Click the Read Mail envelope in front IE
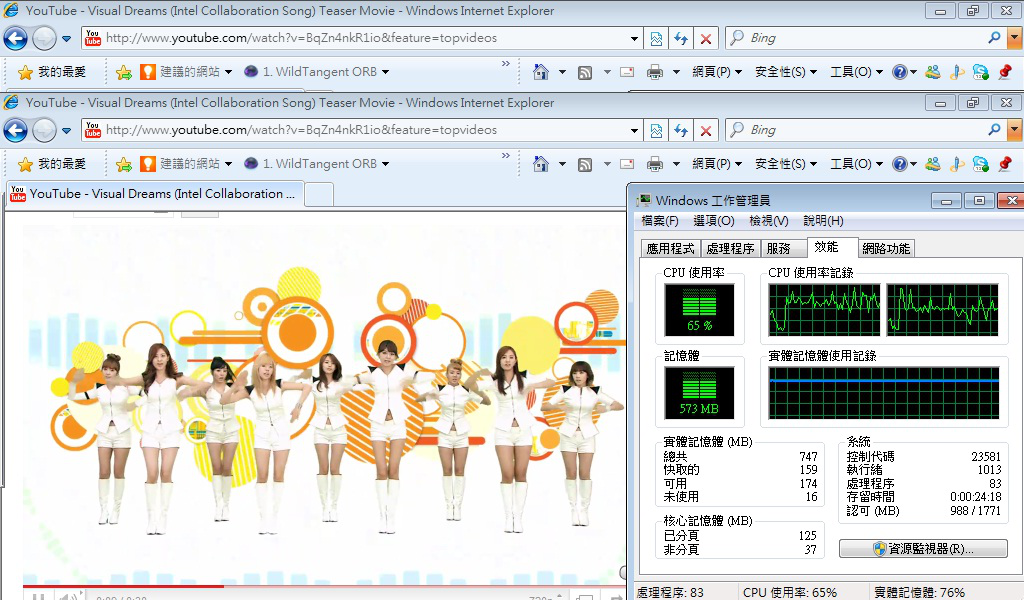This screenshot has height=600, width=1024. 627,164
